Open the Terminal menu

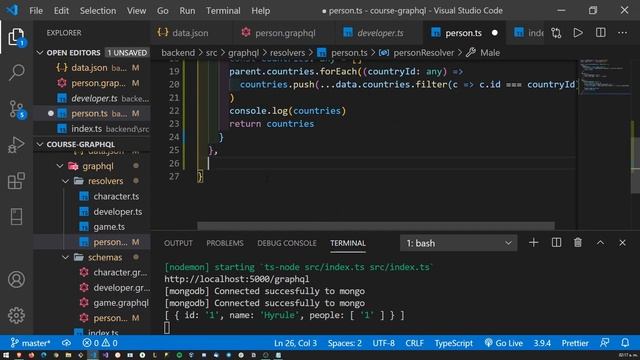pyautogui.click(x=223, y=11)
